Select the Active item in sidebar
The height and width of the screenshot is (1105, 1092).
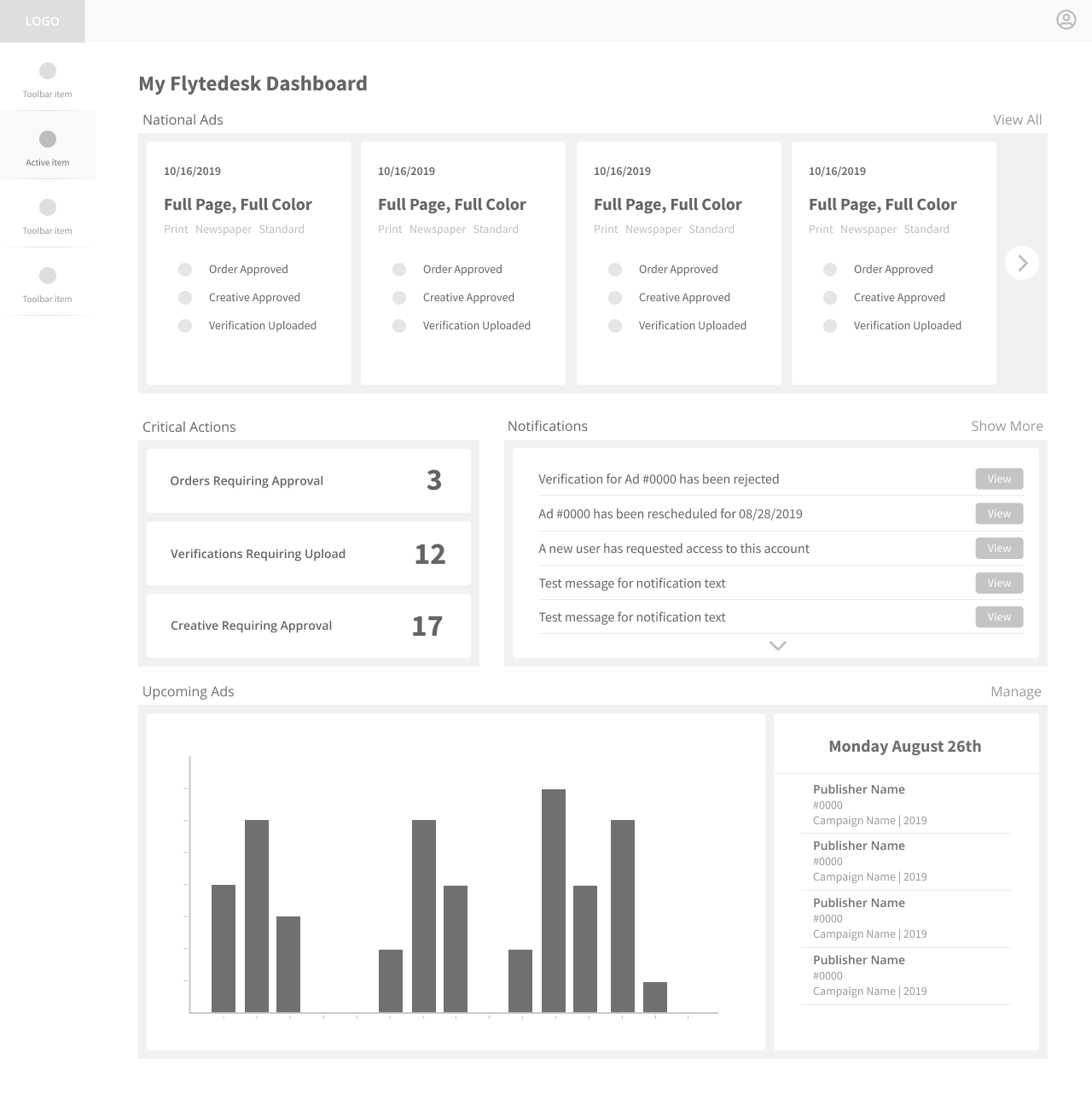coord(48,145)
